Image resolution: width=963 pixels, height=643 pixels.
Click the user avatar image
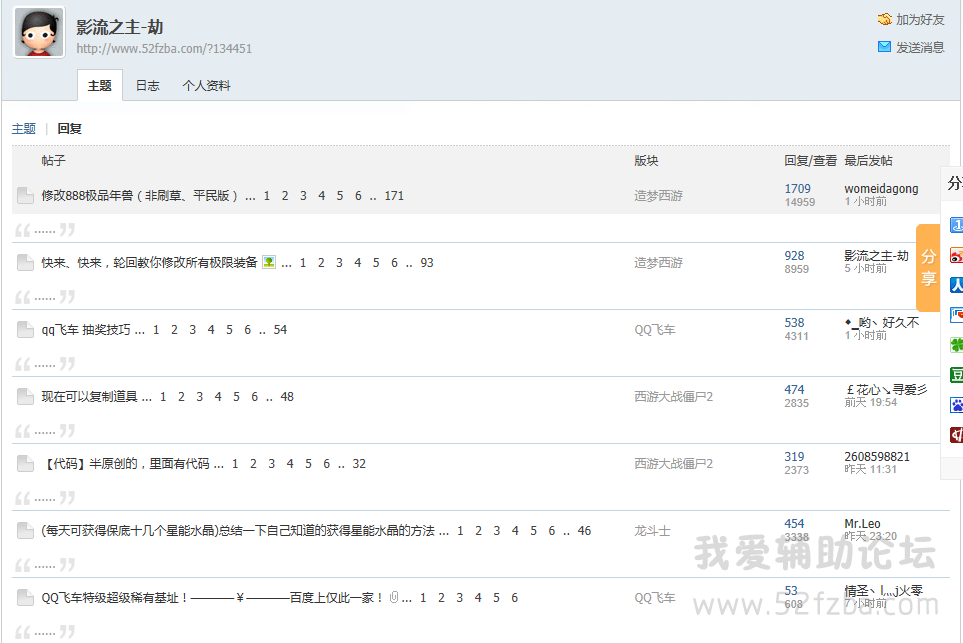pyautogui.click(x=39, y=33)
